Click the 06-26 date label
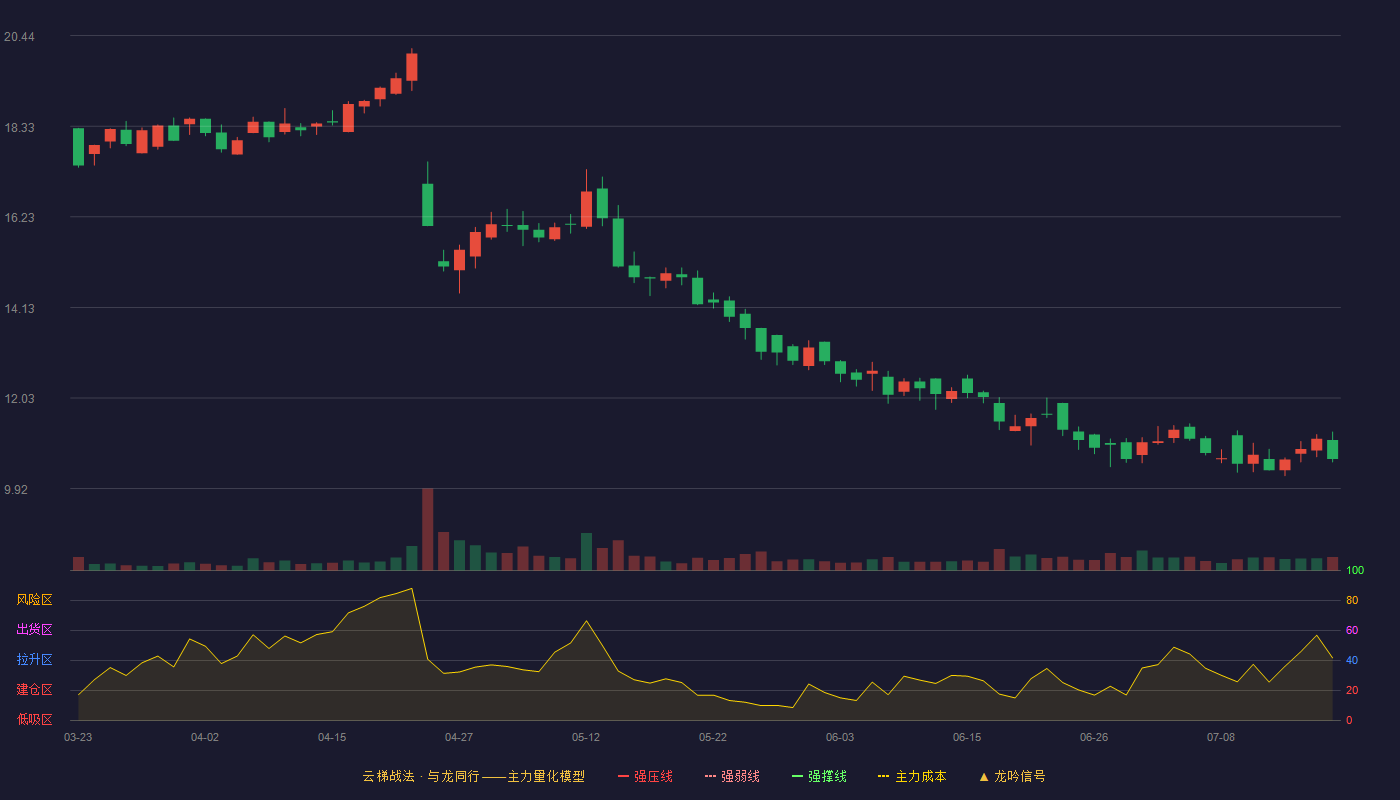Screen dimensions: 1400x800 click(1094, 737)
